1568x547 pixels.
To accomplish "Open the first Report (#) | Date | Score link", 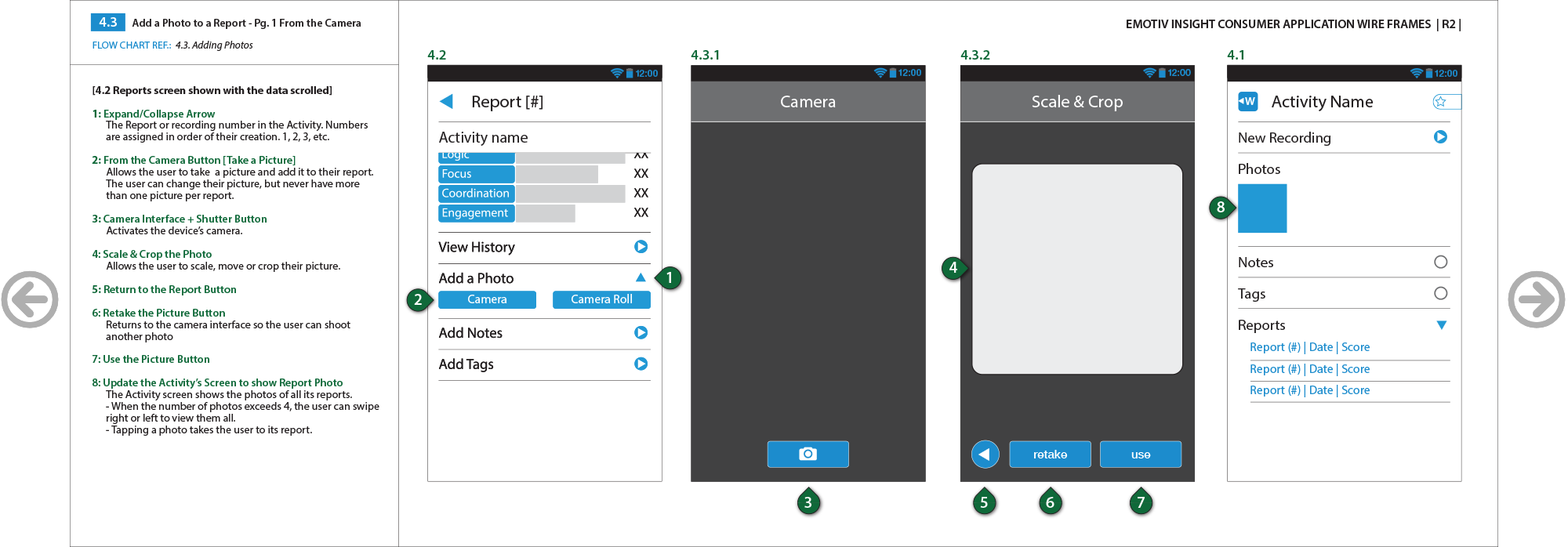I will pyautogui.click(x=1309, y=347).
